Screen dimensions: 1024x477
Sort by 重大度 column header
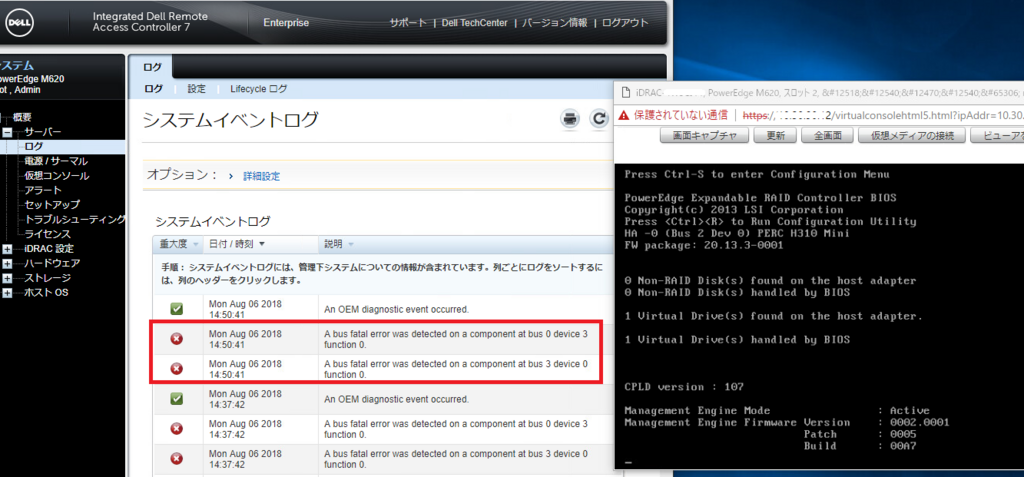tap(178, 244)
